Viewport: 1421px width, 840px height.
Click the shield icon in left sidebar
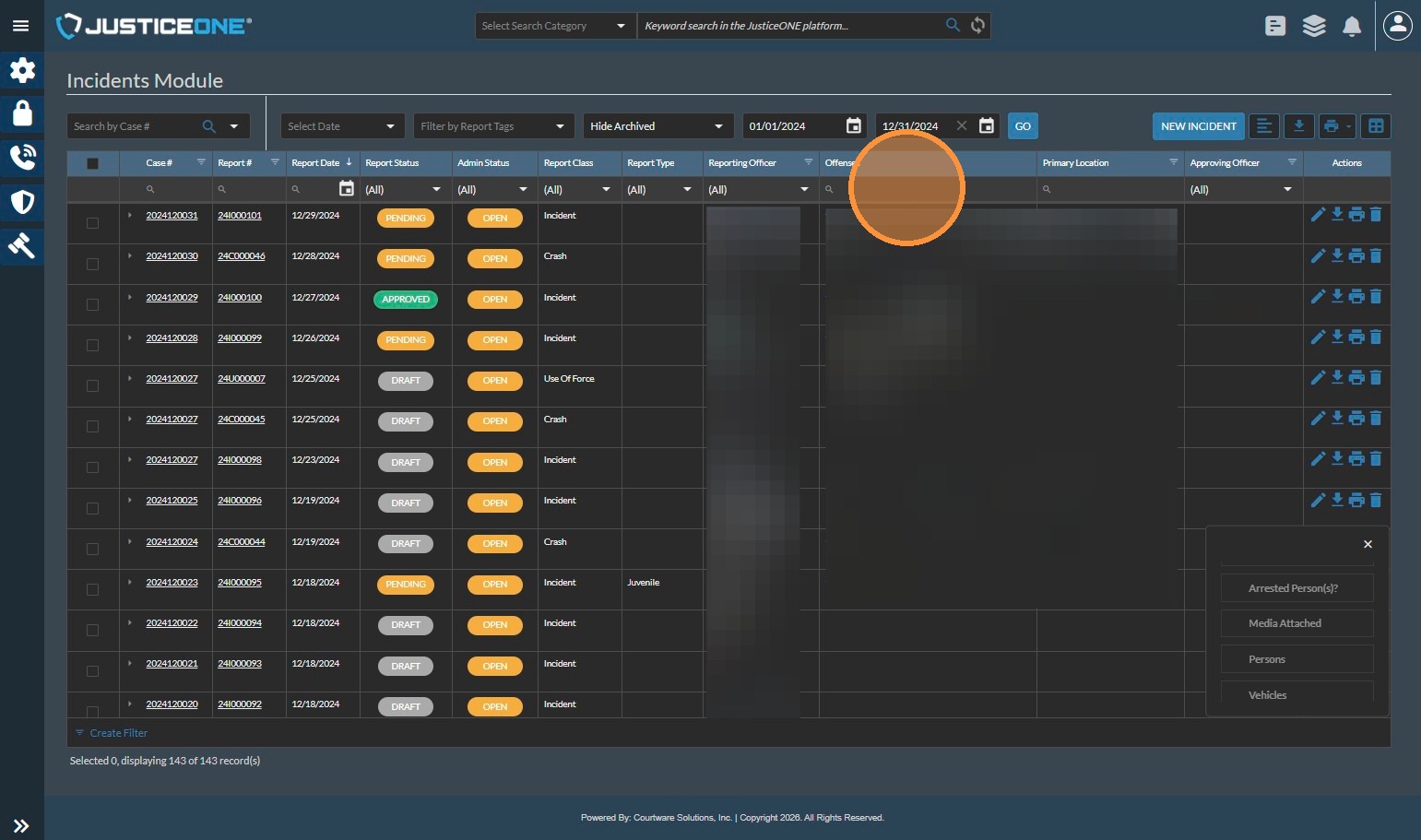click(22, 202)
